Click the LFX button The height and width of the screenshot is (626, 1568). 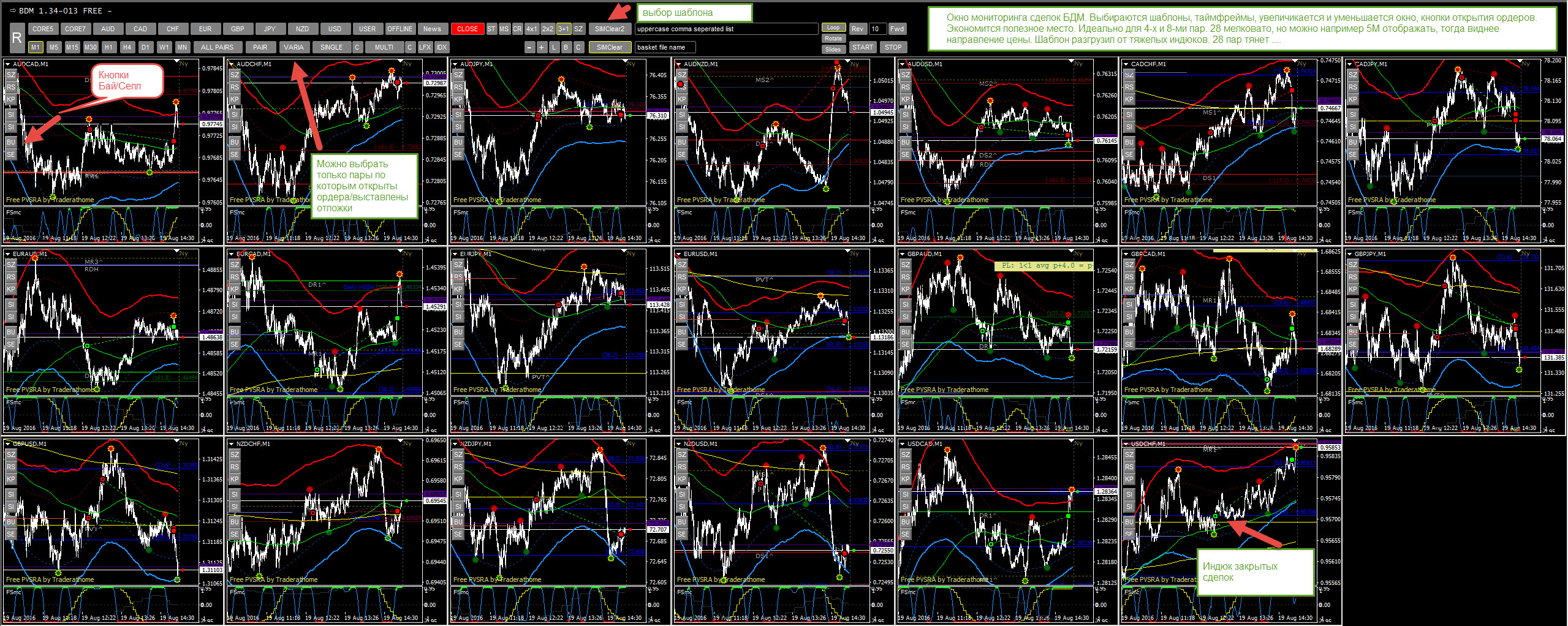point(425,47)
